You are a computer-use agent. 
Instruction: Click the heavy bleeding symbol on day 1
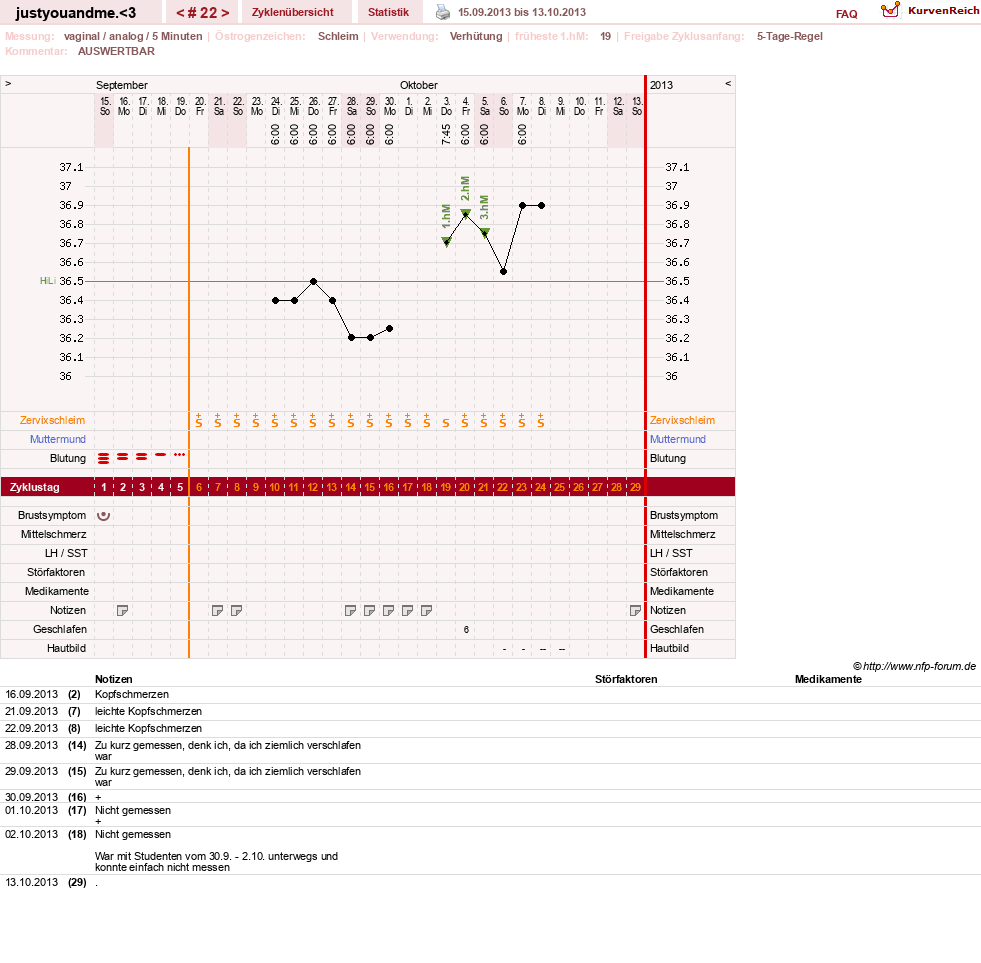tap(104, 459)
